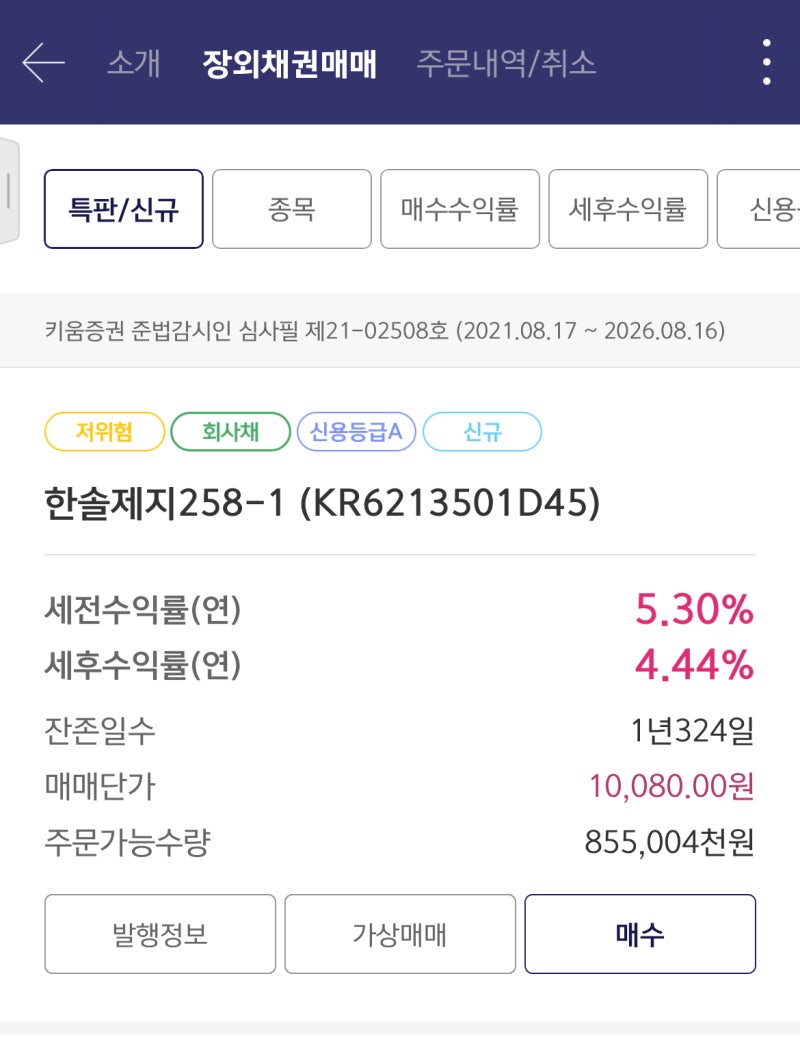
Task: Switch to the 소개 tab
Action: click(x=134, y=63)
